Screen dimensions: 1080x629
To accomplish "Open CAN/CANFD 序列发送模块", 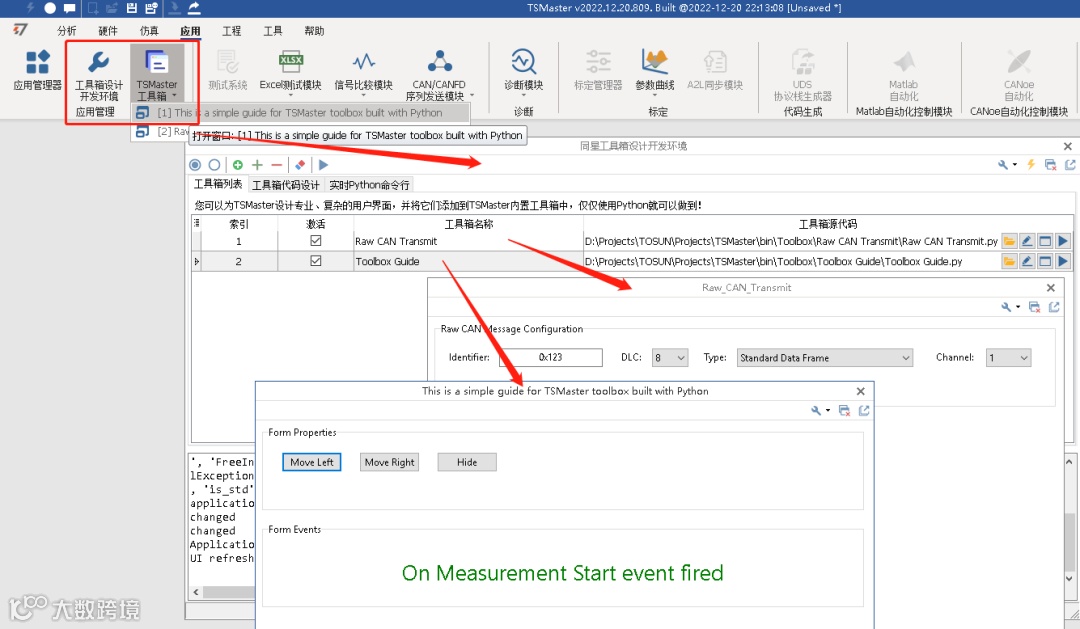I will (439, 76).
